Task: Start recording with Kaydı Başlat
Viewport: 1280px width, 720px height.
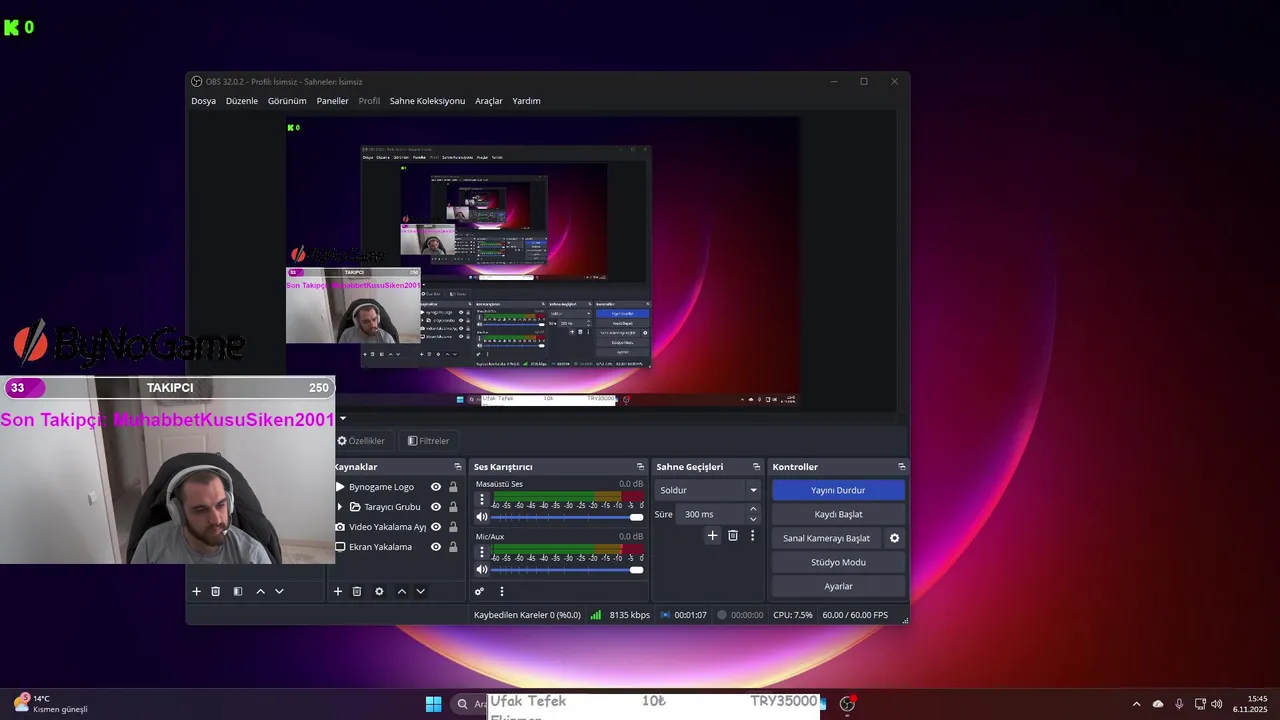Action: click(x=838, y=514)
